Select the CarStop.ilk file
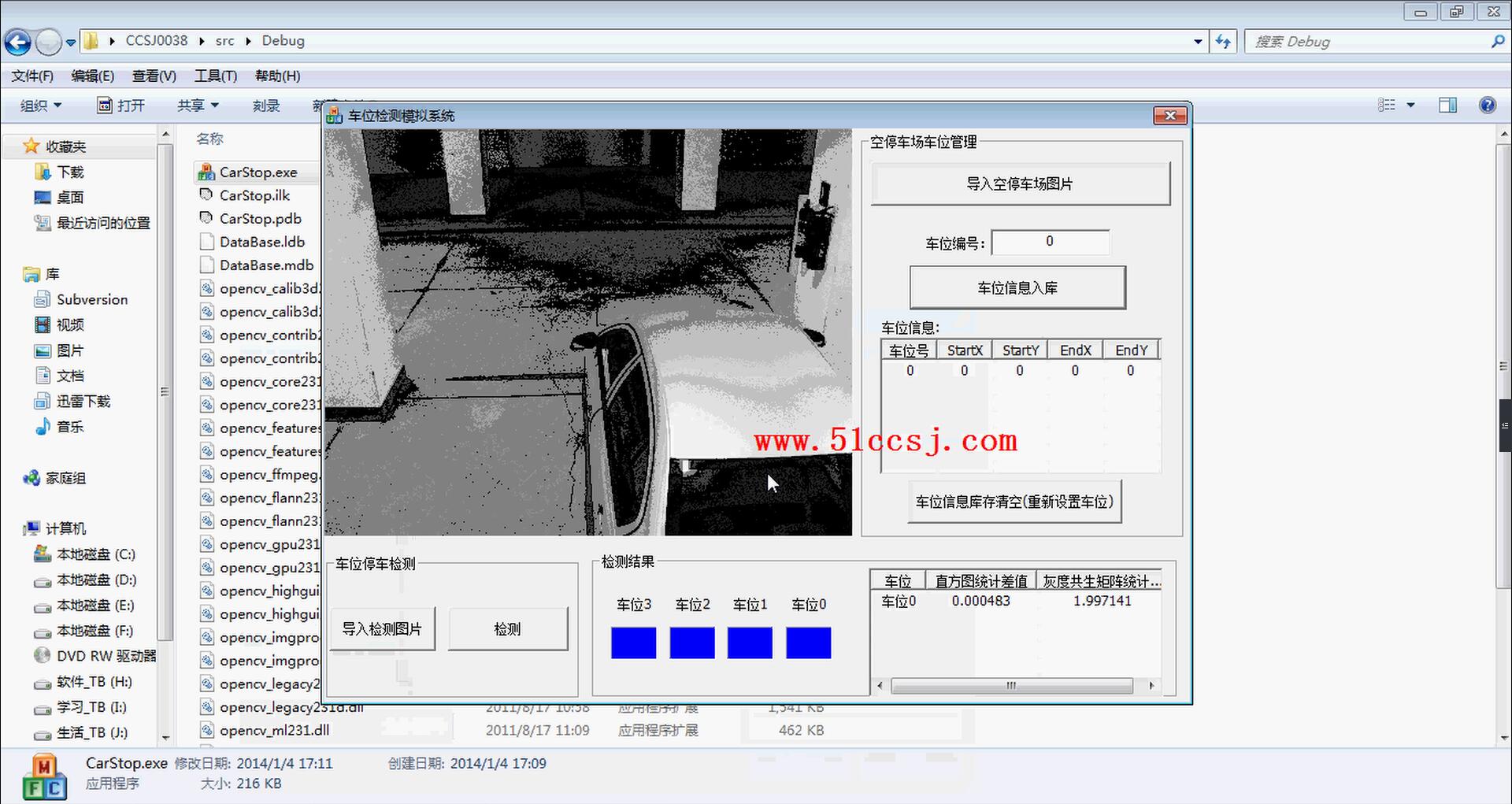 pyautogui.click(x=254, y=195)
